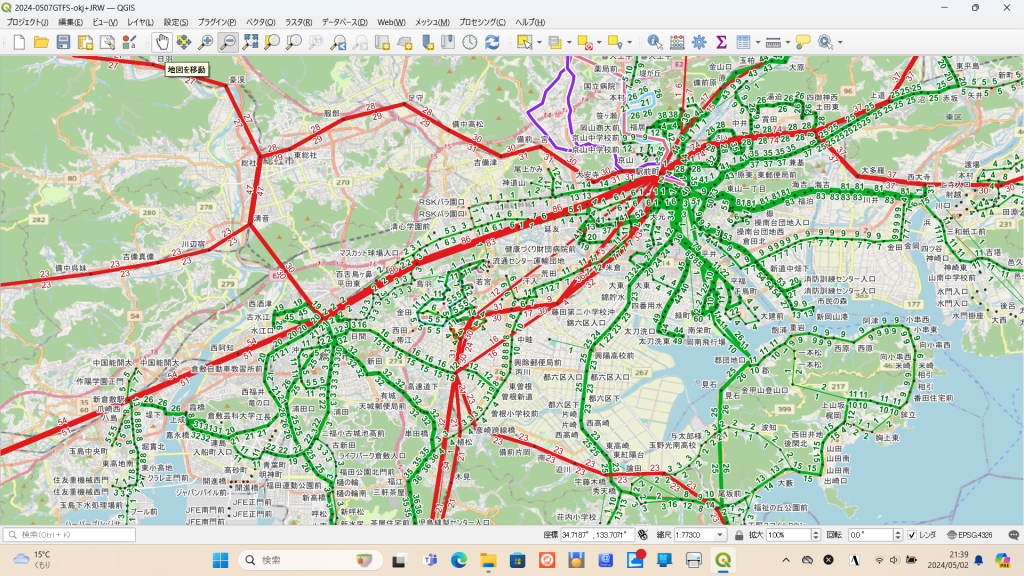Select the Pan Map hand tool
This screenshot has height=576, width=1024.
click(162, 42)
